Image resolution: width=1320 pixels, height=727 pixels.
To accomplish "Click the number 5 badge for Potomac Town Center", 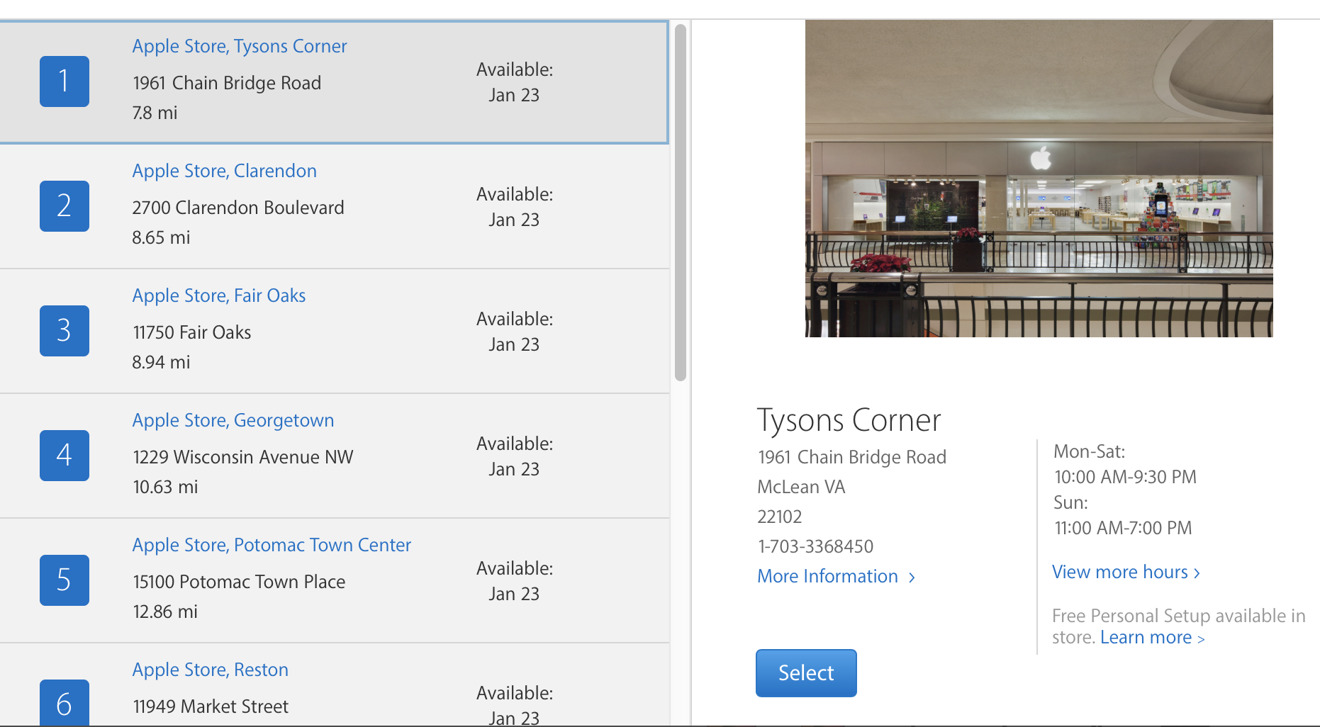I will (x=64, y=580).
